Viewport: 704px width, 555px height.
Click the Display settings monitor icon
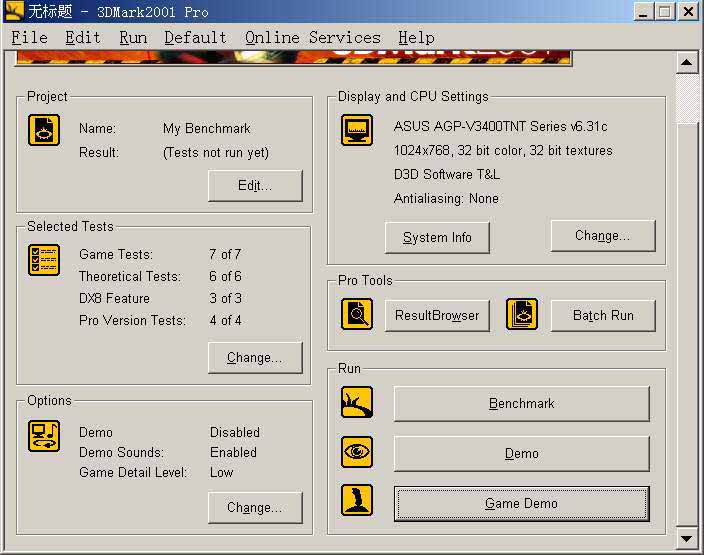click(357, 130)
